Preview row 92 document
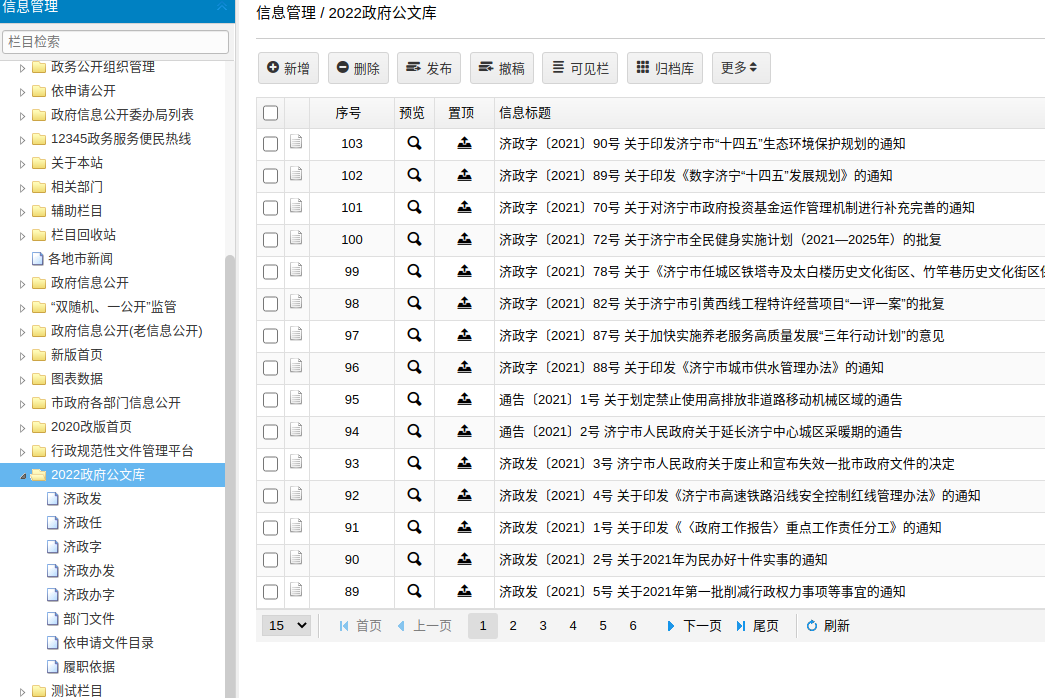 (x=414, y=495)
